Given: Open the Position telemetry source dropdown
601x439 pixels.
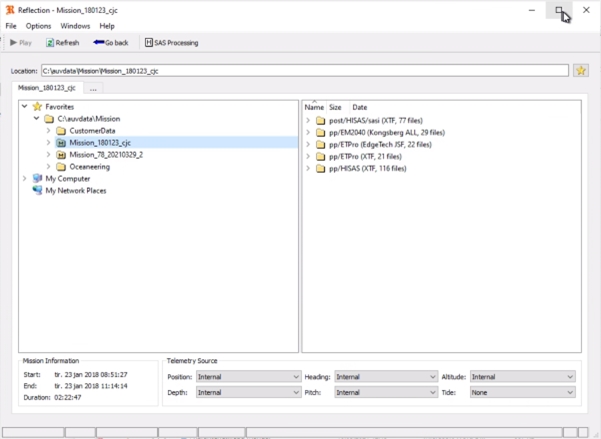Looking at the screenshot, I should 248,377.
